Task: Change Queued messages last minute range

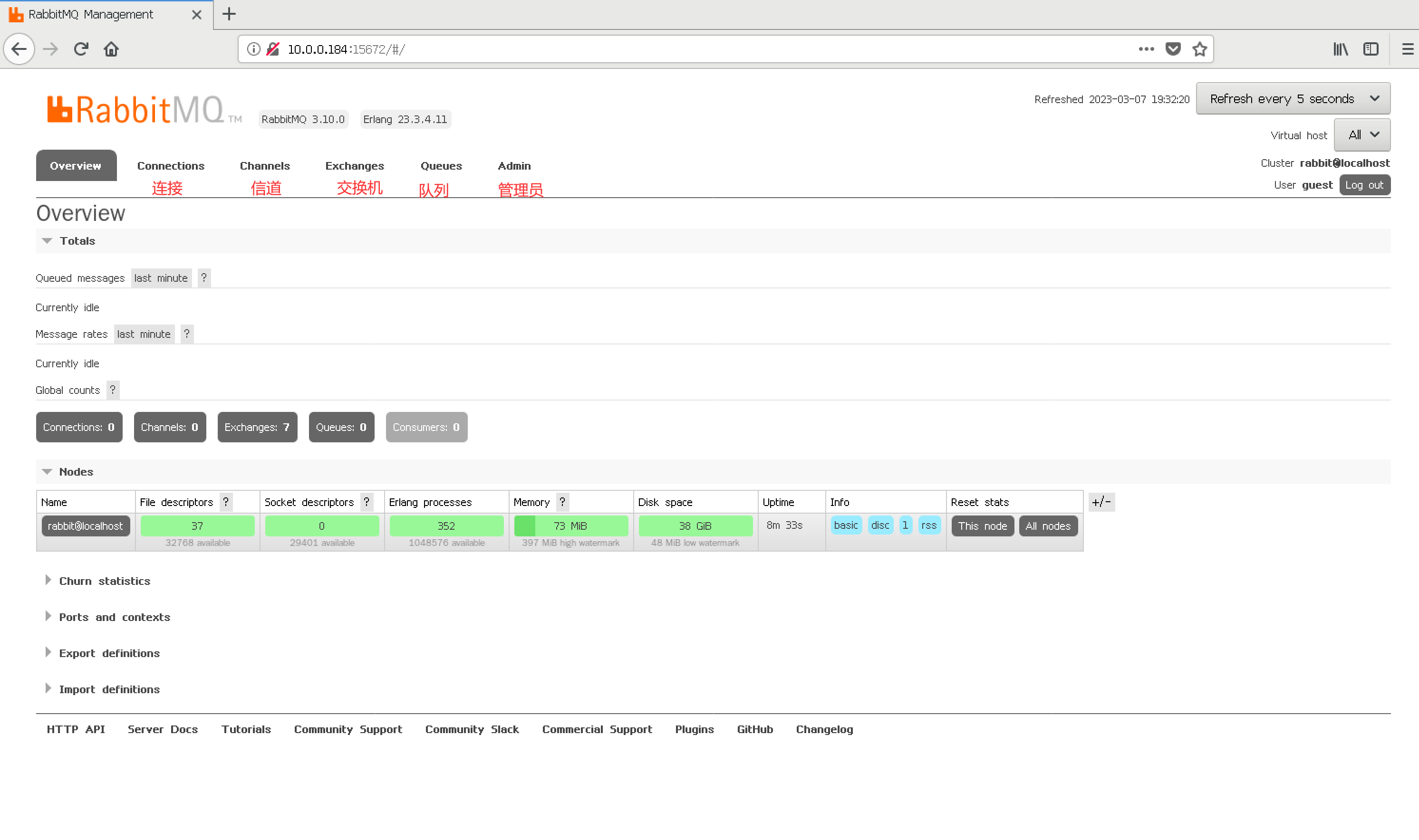Action: [161, 278]
